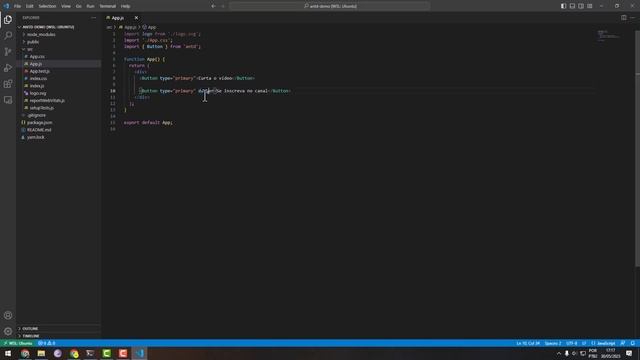Viewport: 640px width, 360px height.
Task: Open the Accounts icon in activity bar
Action: coord(8,315)
